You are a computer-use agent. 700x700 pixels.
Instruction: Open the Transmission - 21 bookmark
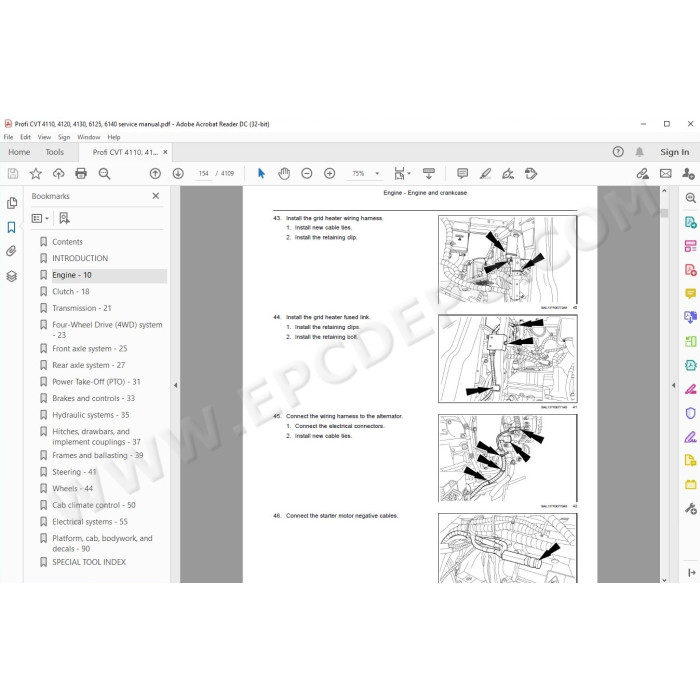82,308
